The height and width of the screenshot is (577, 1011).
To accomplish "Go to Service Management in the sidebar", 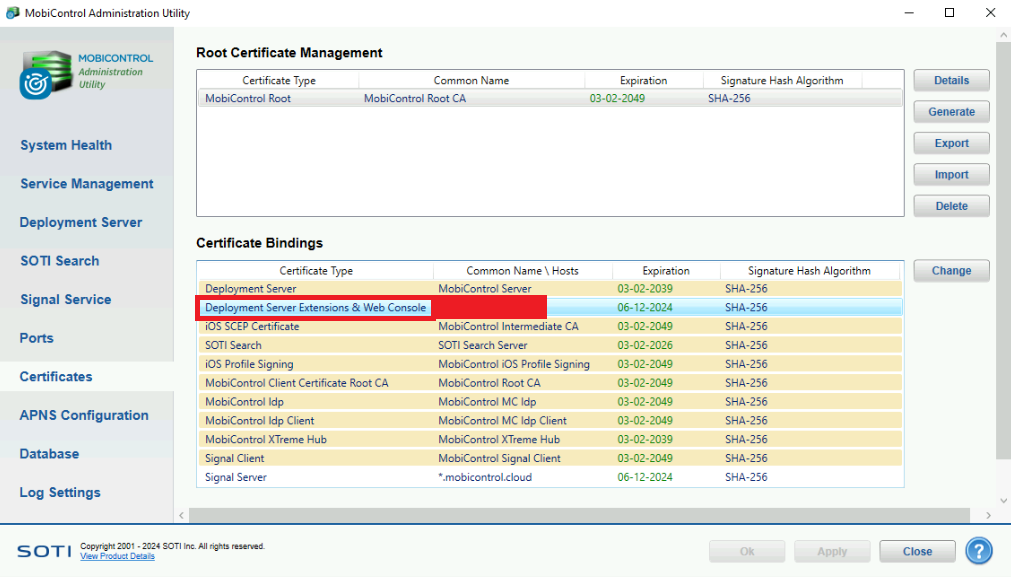I will click(86, 184).
